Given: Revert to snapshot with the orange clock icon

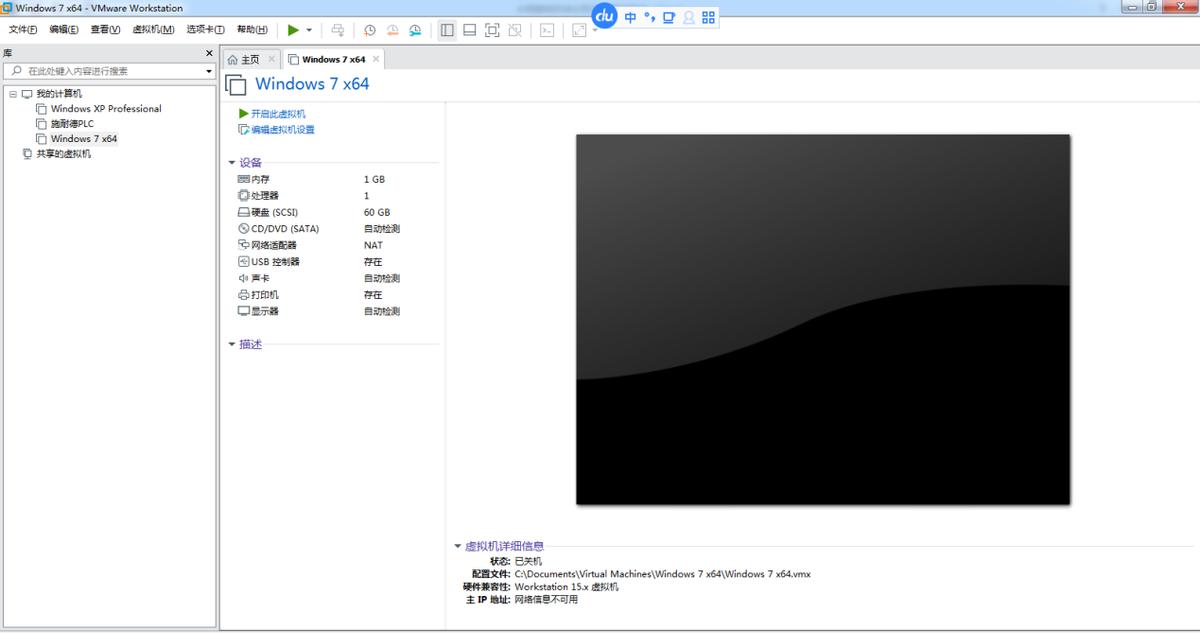Looking at the screenshot, I should (x=393, y=30).
